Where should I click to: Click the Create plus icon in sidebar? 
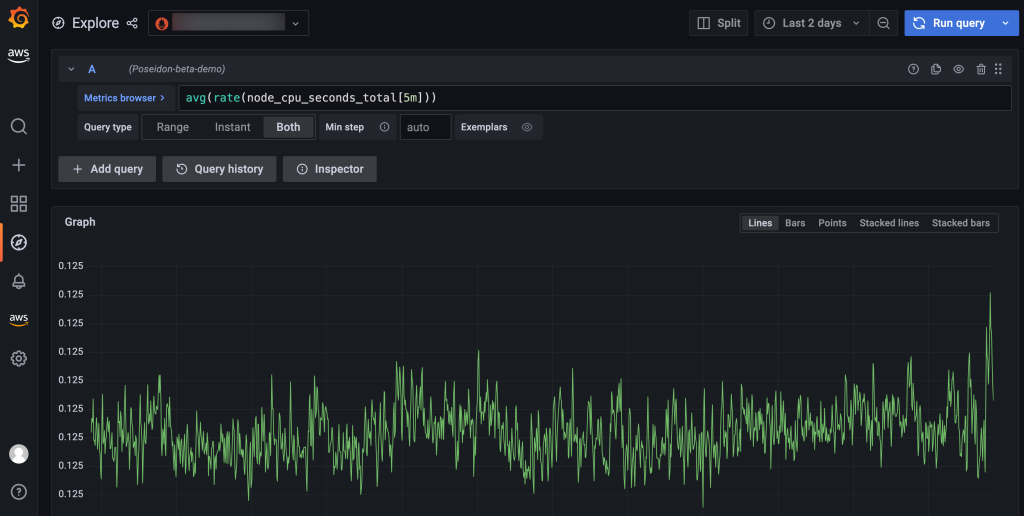(x=18, y=165)
